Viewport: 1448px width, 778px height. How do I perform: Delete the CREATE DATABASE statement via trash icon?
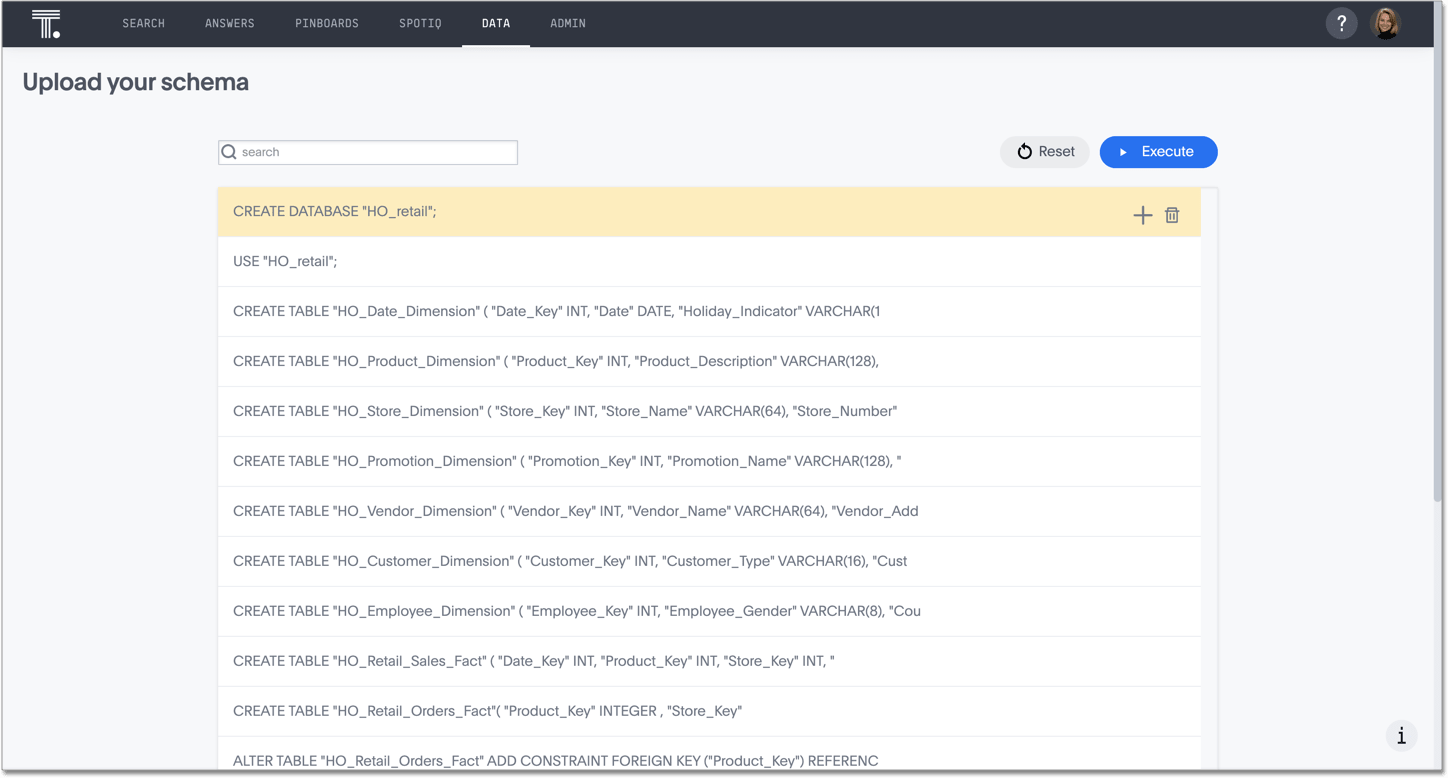point(1171,214)
